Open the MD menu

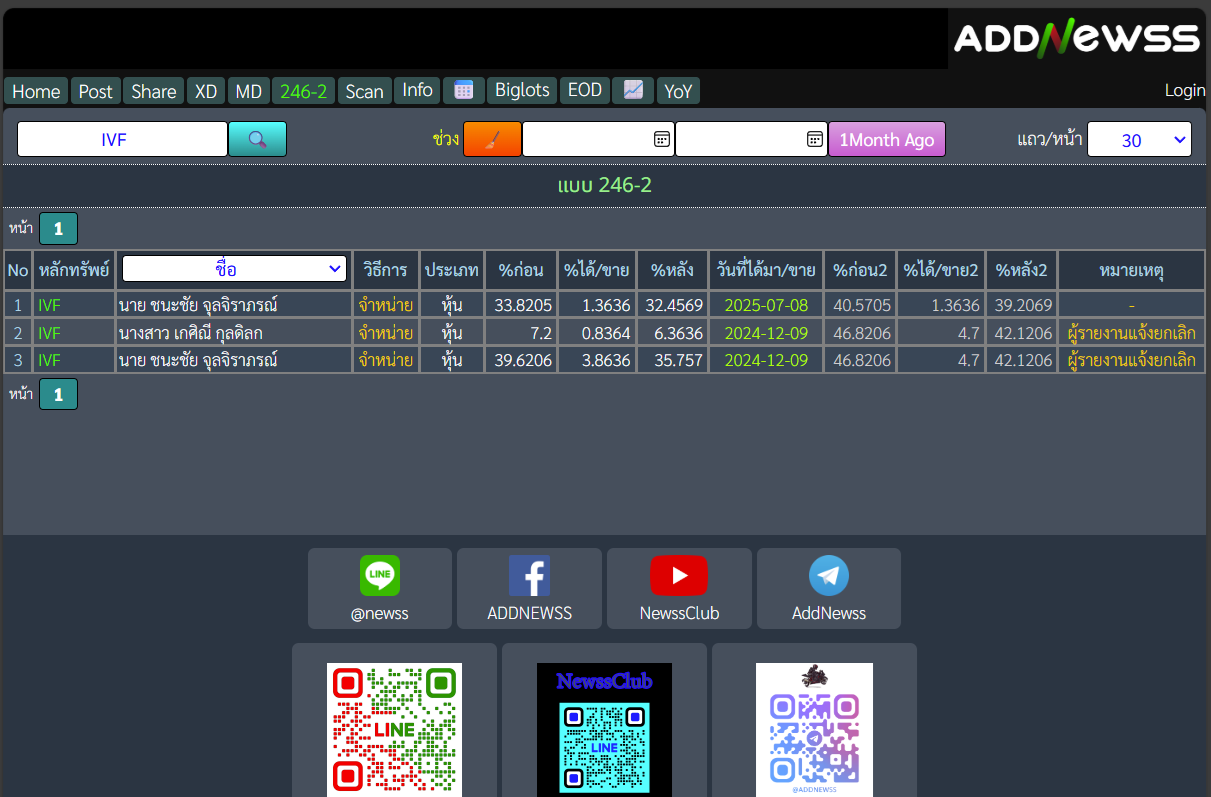(248, 91)
